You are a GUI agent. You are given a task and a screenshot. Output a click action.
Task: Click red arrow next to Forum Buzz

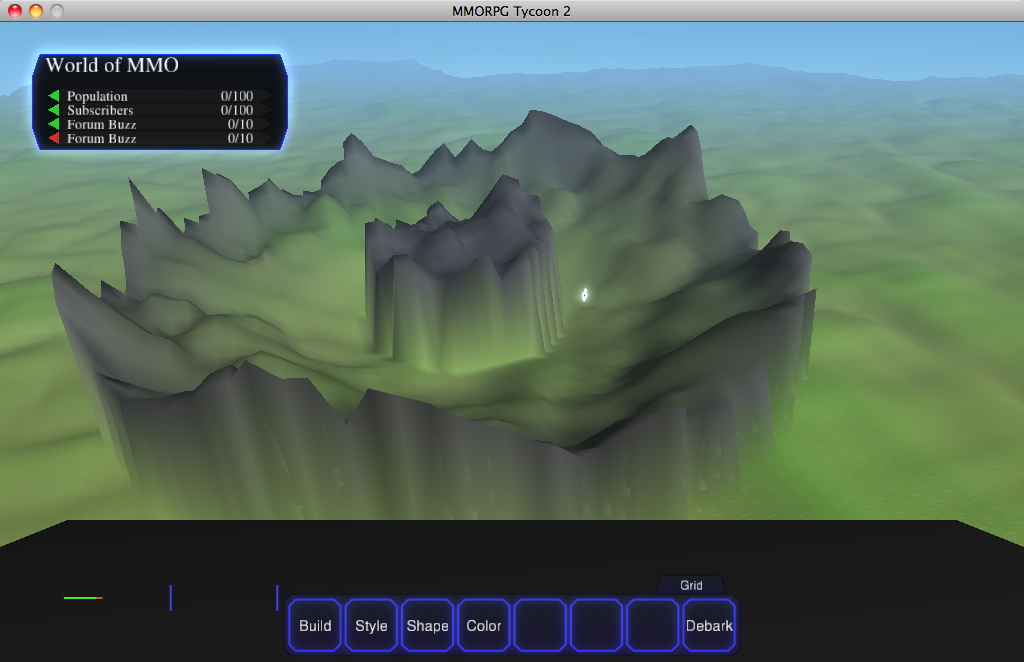pos(54,138)
